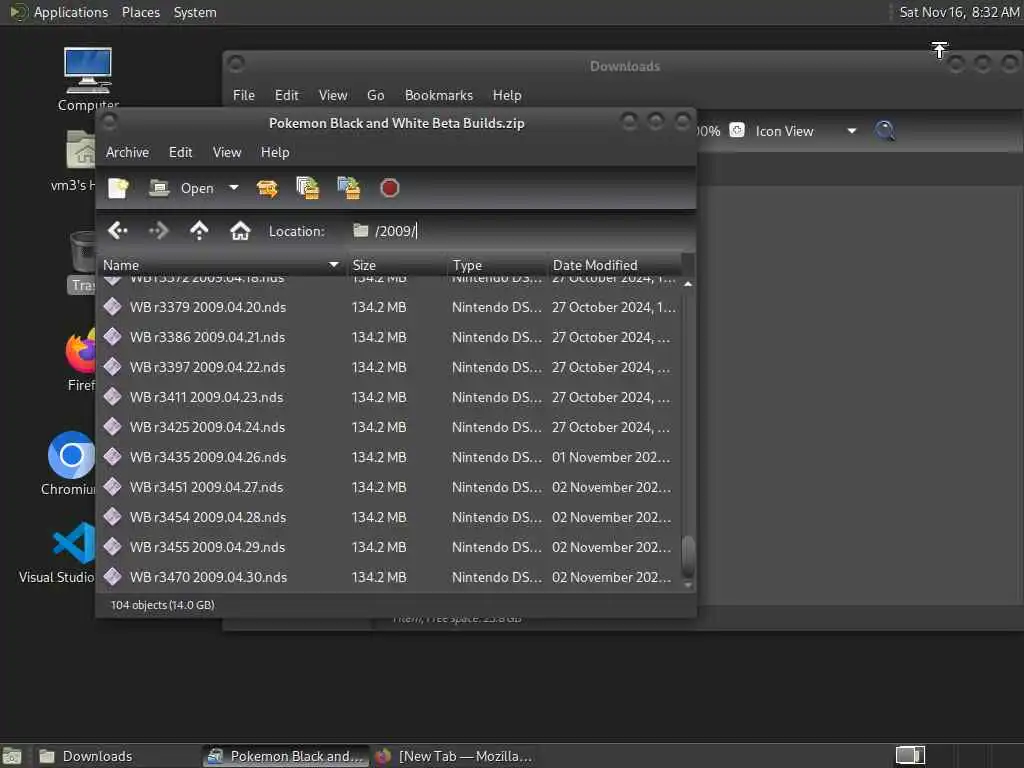Go forward with the right arrow icon
Screen dimensions: 1024x768
(159, 231)
